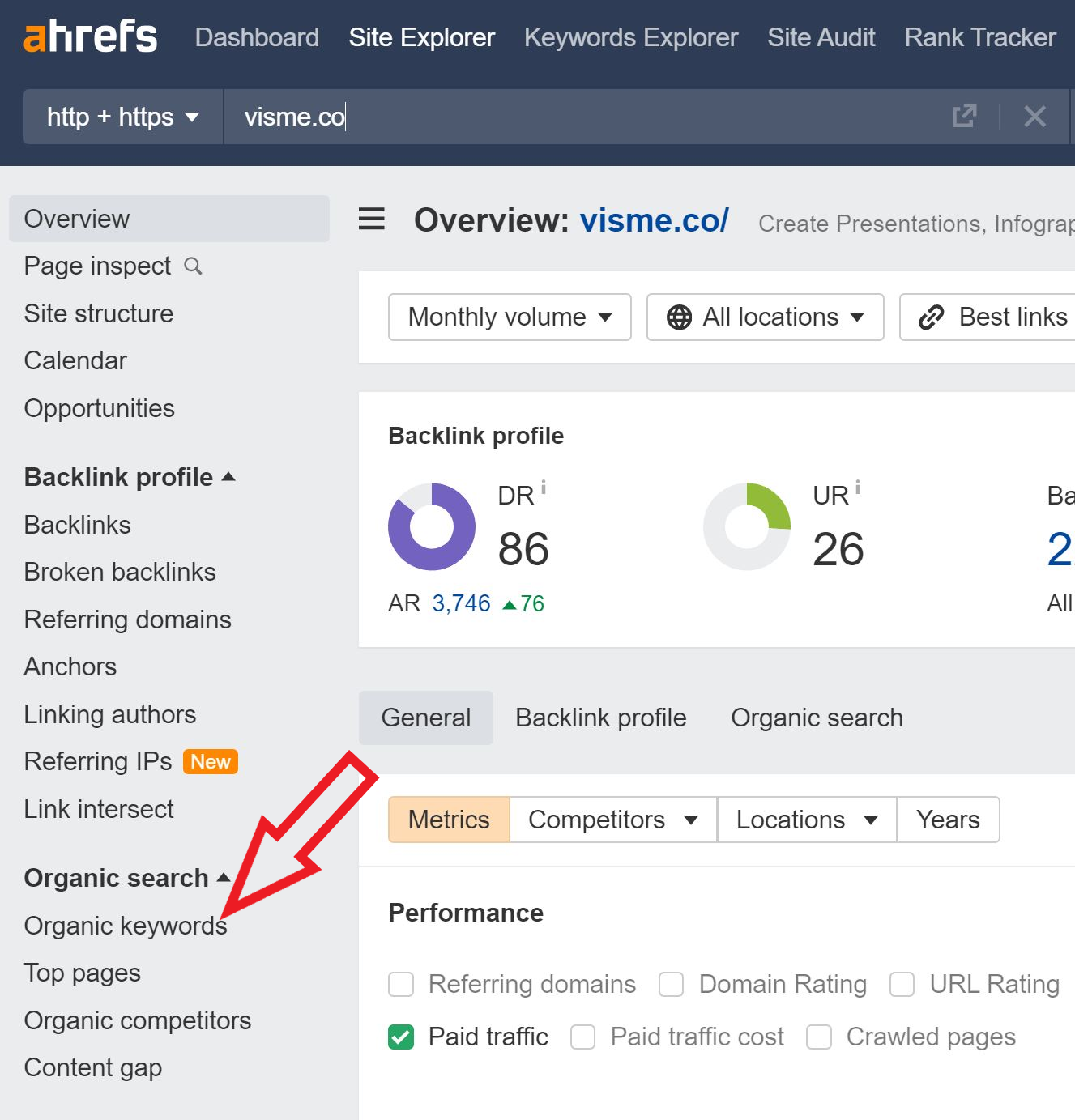This screenshot has width=1075, height=1120.
Task: Open Referring IPs in the sidebar
Action: click(x=98, y=761)
